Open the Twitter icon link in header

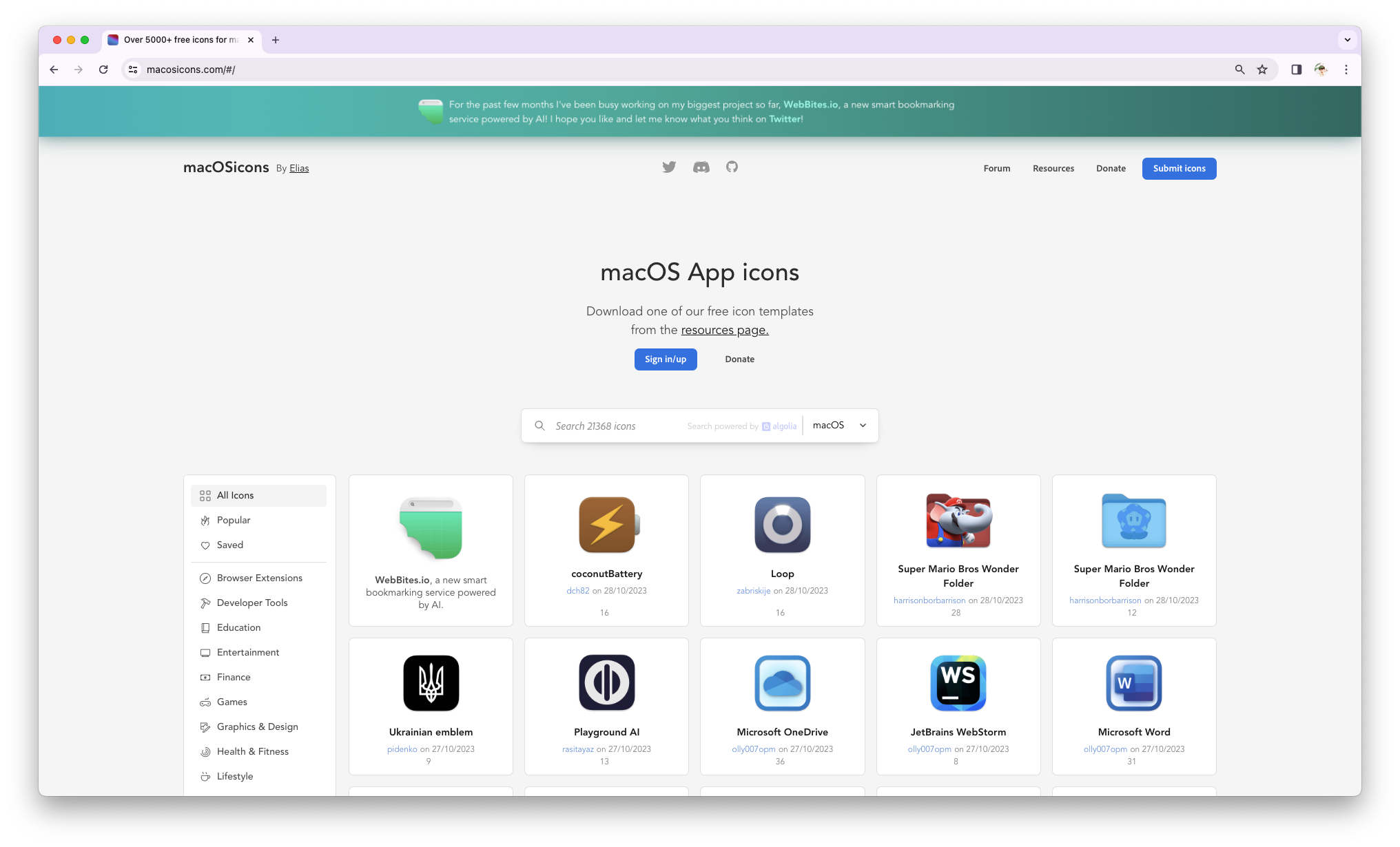click(669, 167)
